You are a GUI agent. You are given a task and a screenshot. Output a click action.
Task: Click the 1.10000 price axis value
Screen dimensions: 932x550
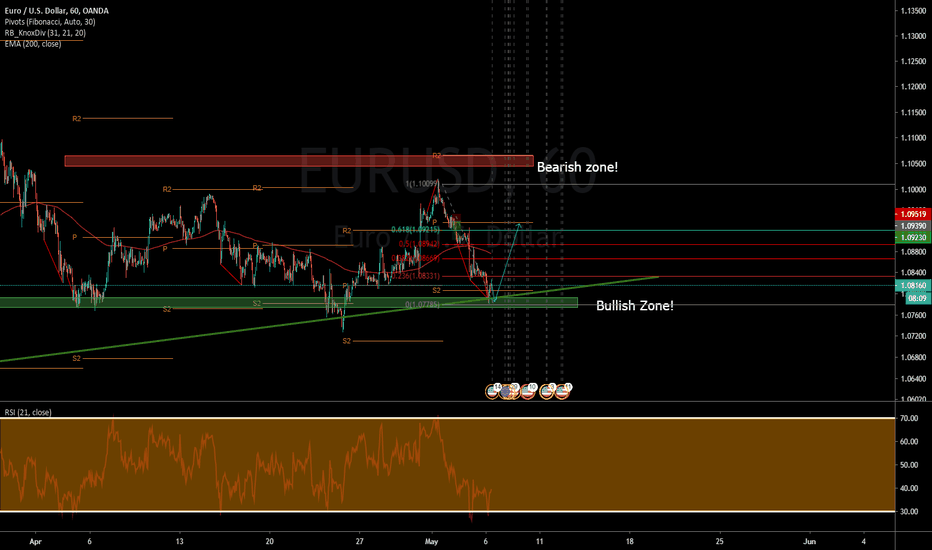(914, 190)
